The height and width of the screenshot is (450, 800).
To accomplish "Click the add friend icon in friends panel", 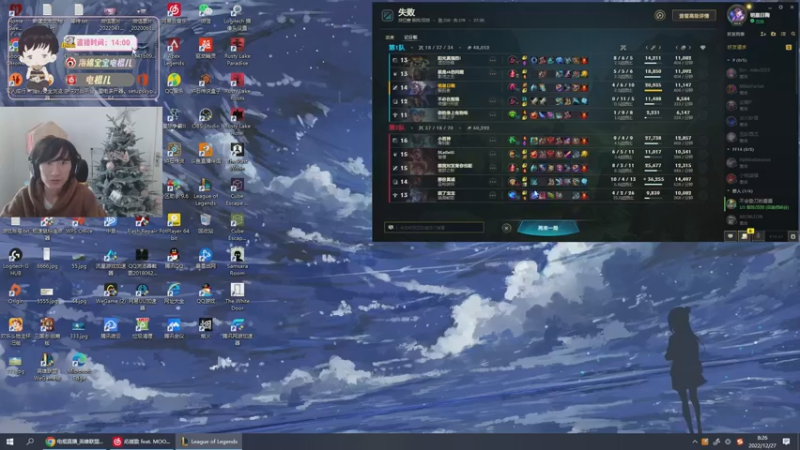I will pyautogui.click(x=763, y=34).
